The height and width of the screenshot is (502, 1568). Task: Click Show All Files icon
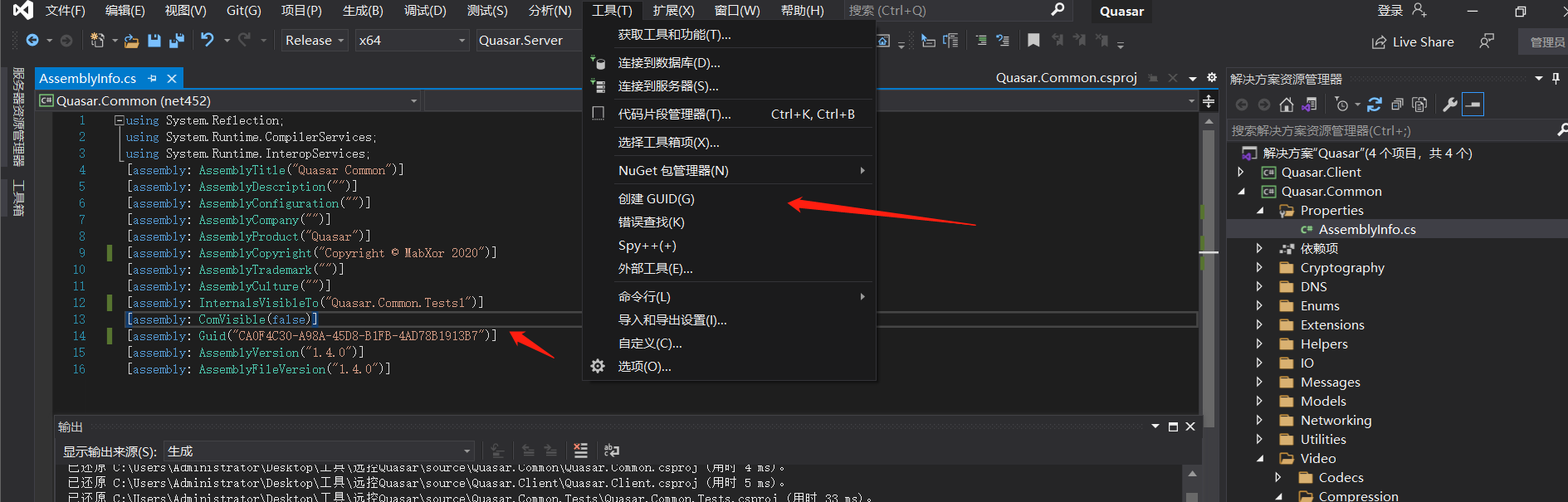point(1419,105)
